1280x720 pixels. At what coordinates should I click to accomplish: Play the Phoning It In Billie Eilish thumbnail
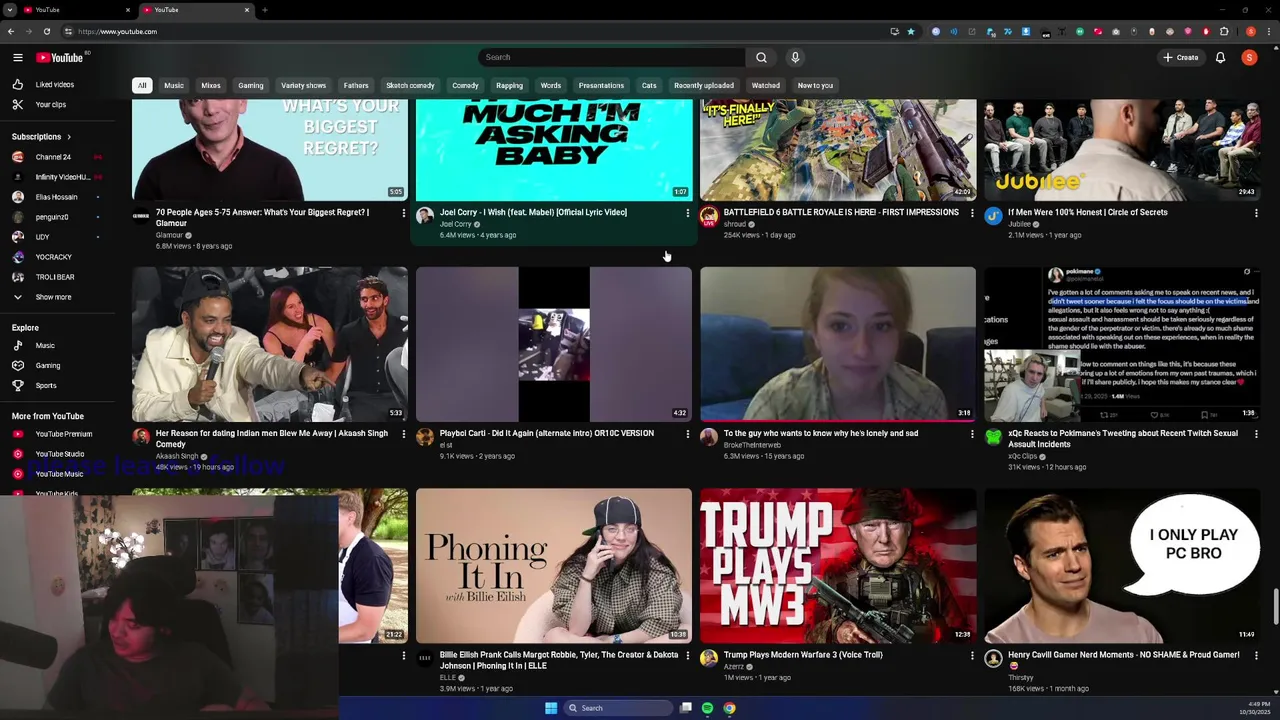(x=554, y=565)
